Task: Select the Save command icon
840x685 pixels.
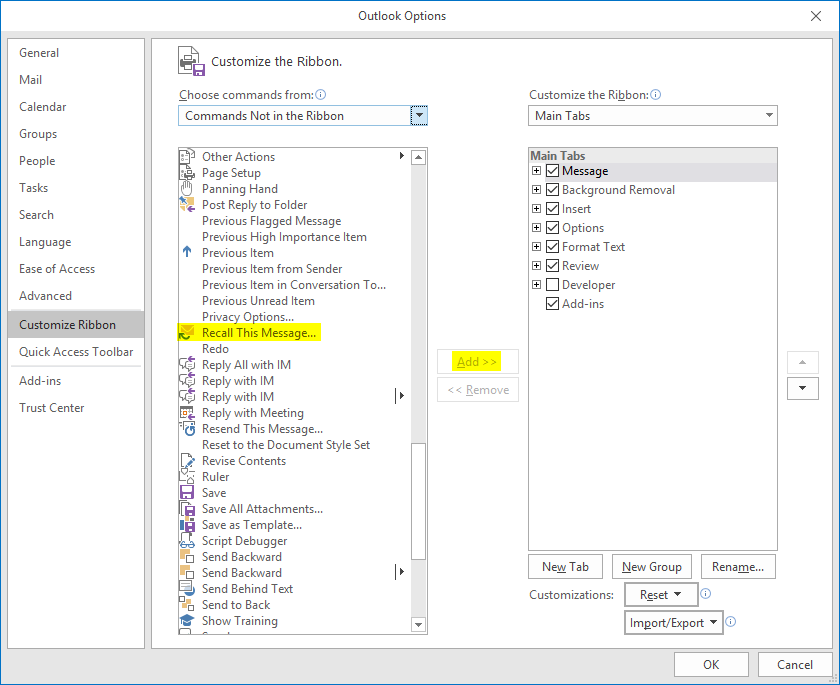Action: 187,493
